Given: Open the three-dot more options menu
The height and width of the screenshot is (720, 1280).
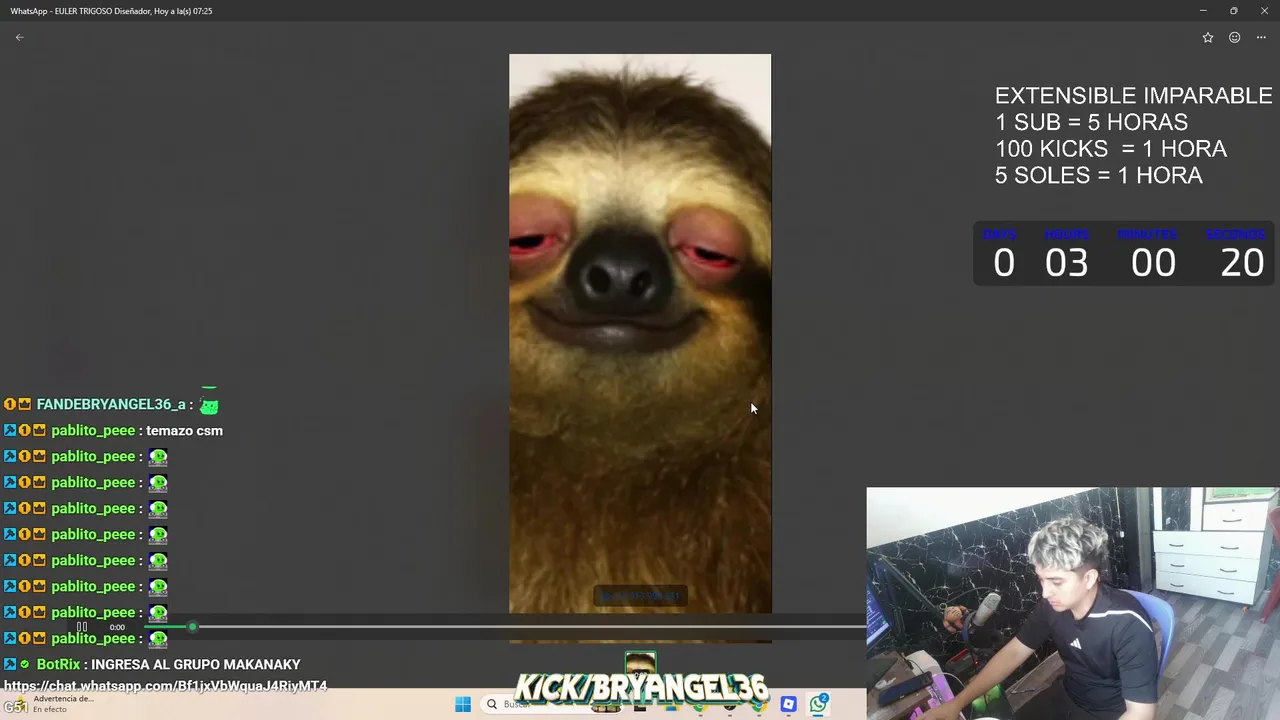Looking at the screenshot, I should [x=1261, y=37].
